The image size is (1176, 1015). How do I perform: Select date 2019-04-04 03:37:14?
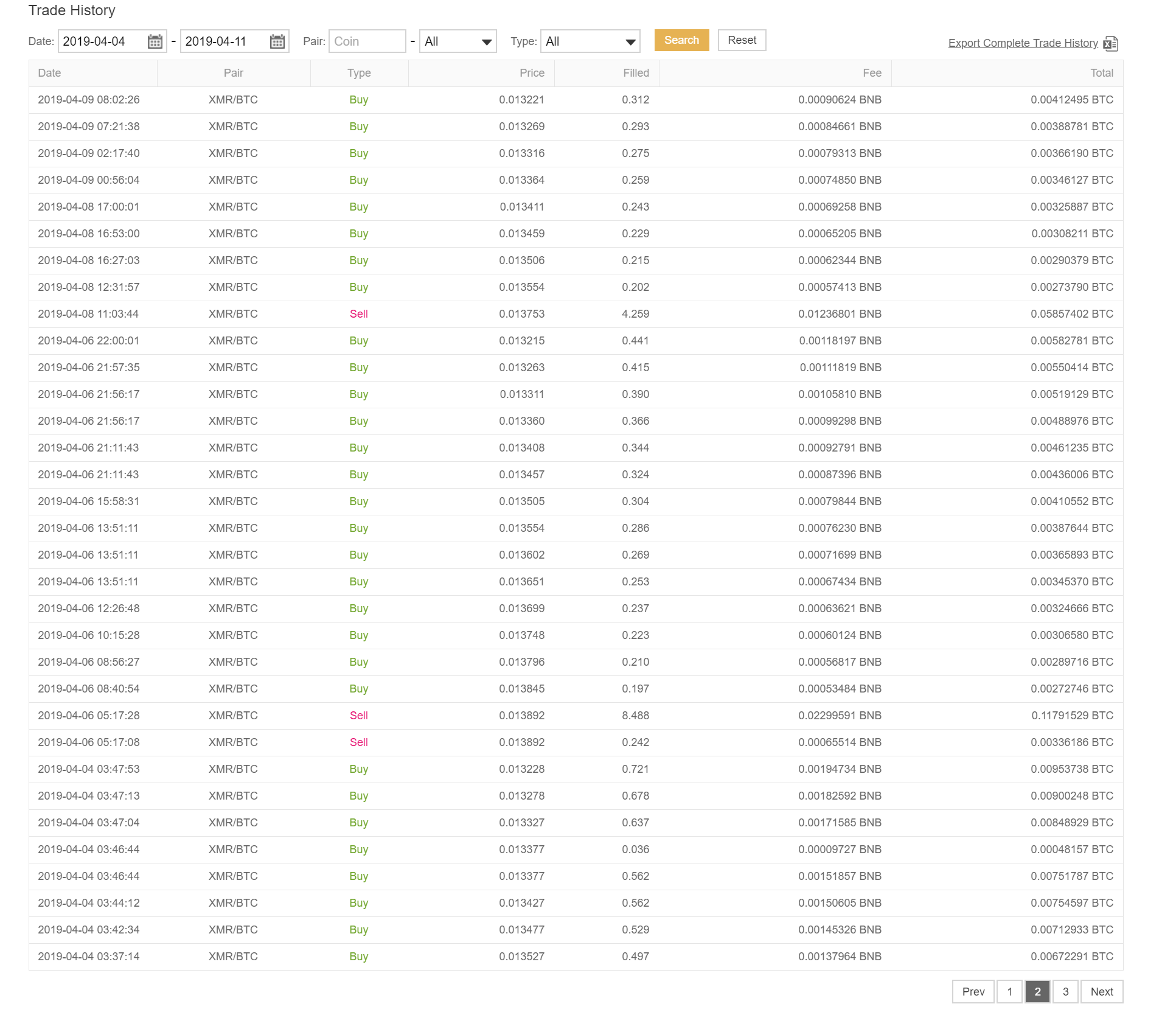tap(89, 957)
